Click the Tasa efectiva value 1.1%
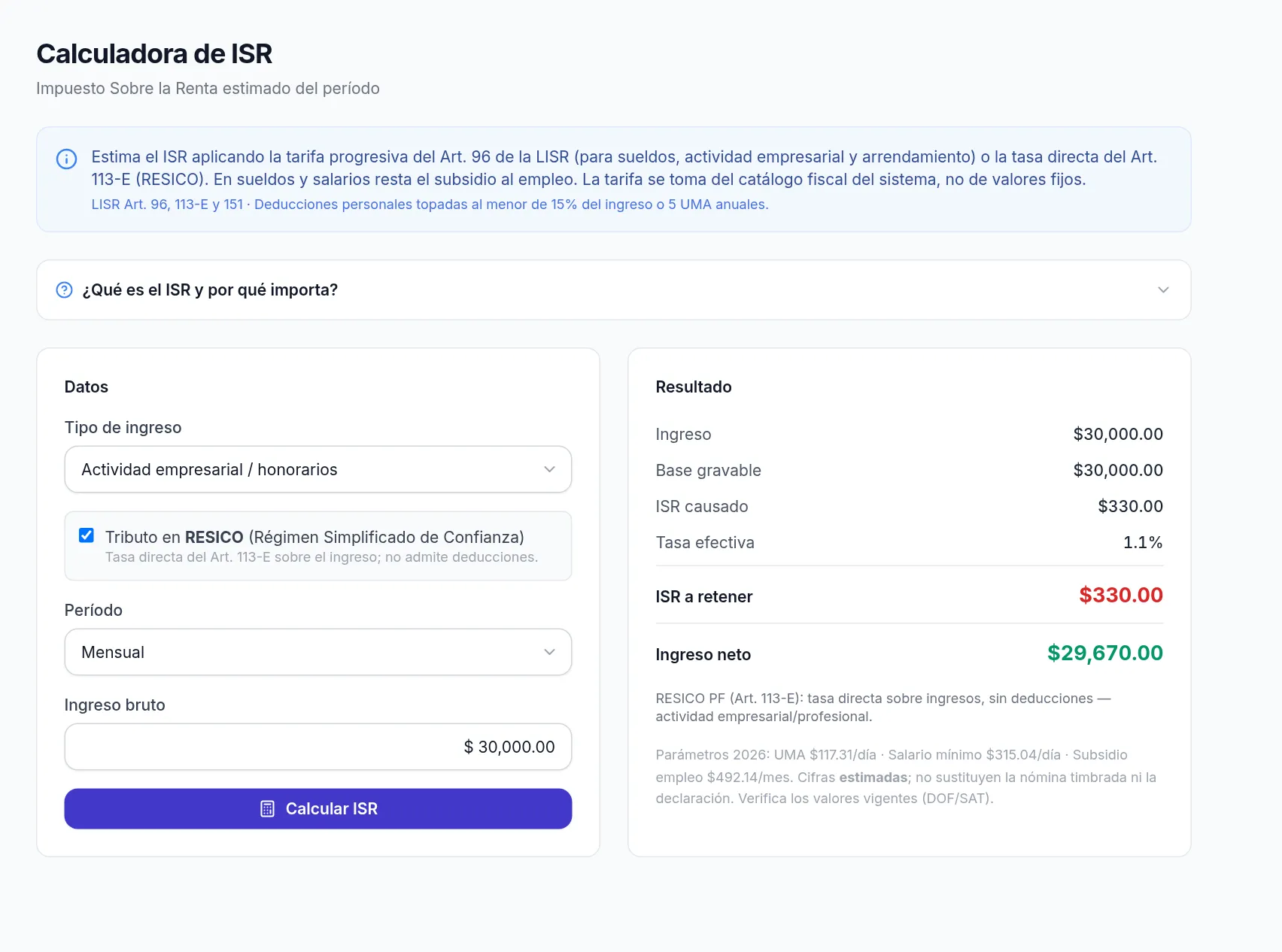1282x952 pixels. [x=1143, y=542]
